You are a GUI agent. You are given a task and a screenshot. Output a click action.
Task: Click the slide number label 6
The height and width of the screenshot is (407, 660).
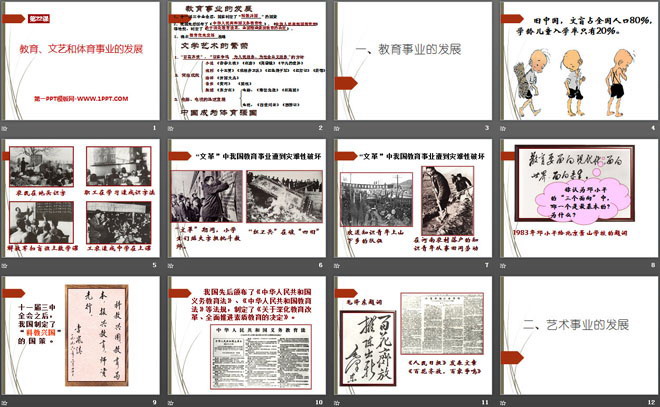(x=320, y=265)
